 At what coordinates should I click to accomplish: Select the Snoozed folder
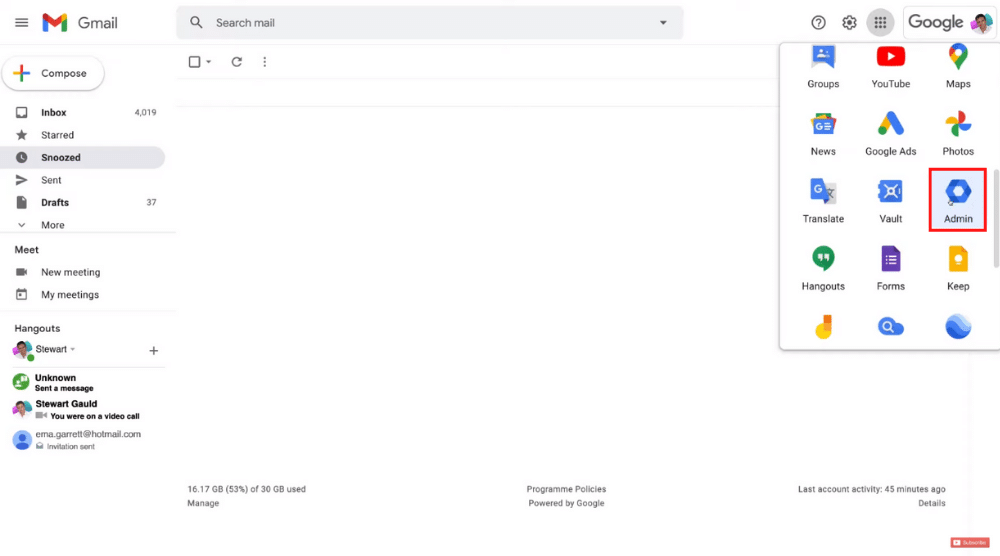point(83,157)
